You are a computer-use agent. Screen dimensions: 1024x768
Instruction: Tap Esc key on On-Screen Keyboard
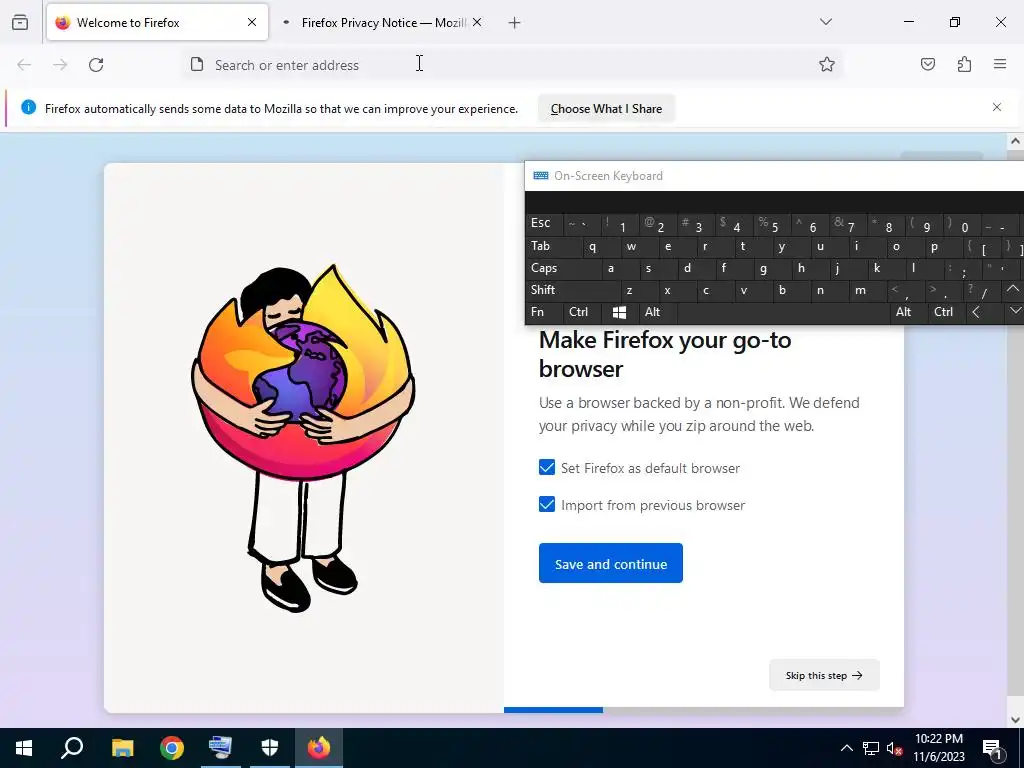(x=543, y=224)
